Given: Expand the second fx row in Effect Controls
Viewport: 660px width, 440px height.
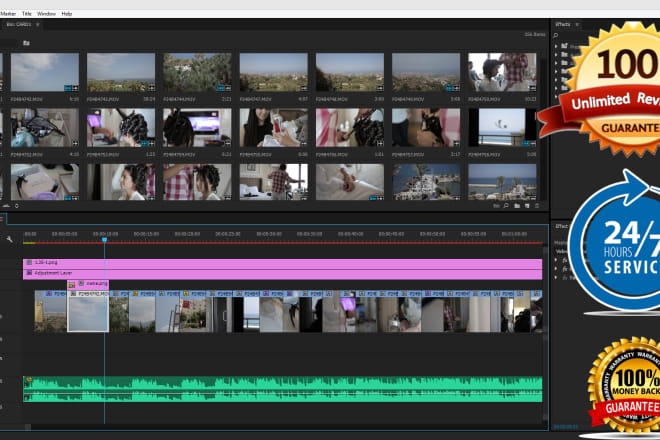Looking at the screenshot, I should tap(556, 269).
